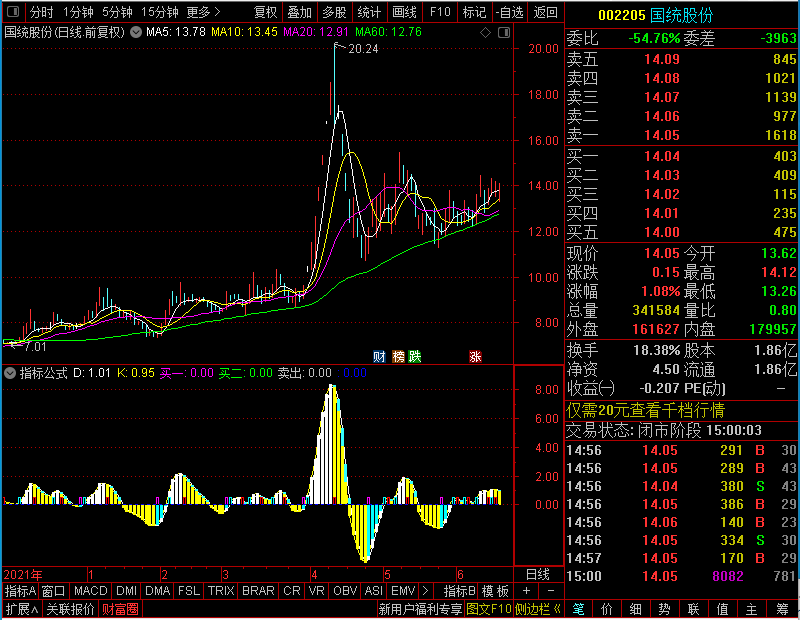The image size is (800, 620).
Task: Toggle 多股 multi-stock view
Action: (334, 12)
